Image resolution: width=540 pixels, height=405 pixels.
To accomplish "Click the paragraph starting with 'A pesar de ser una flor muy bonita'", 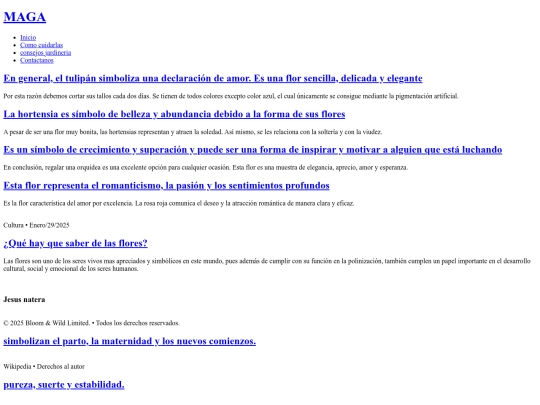I will click(x=193, y=132).
